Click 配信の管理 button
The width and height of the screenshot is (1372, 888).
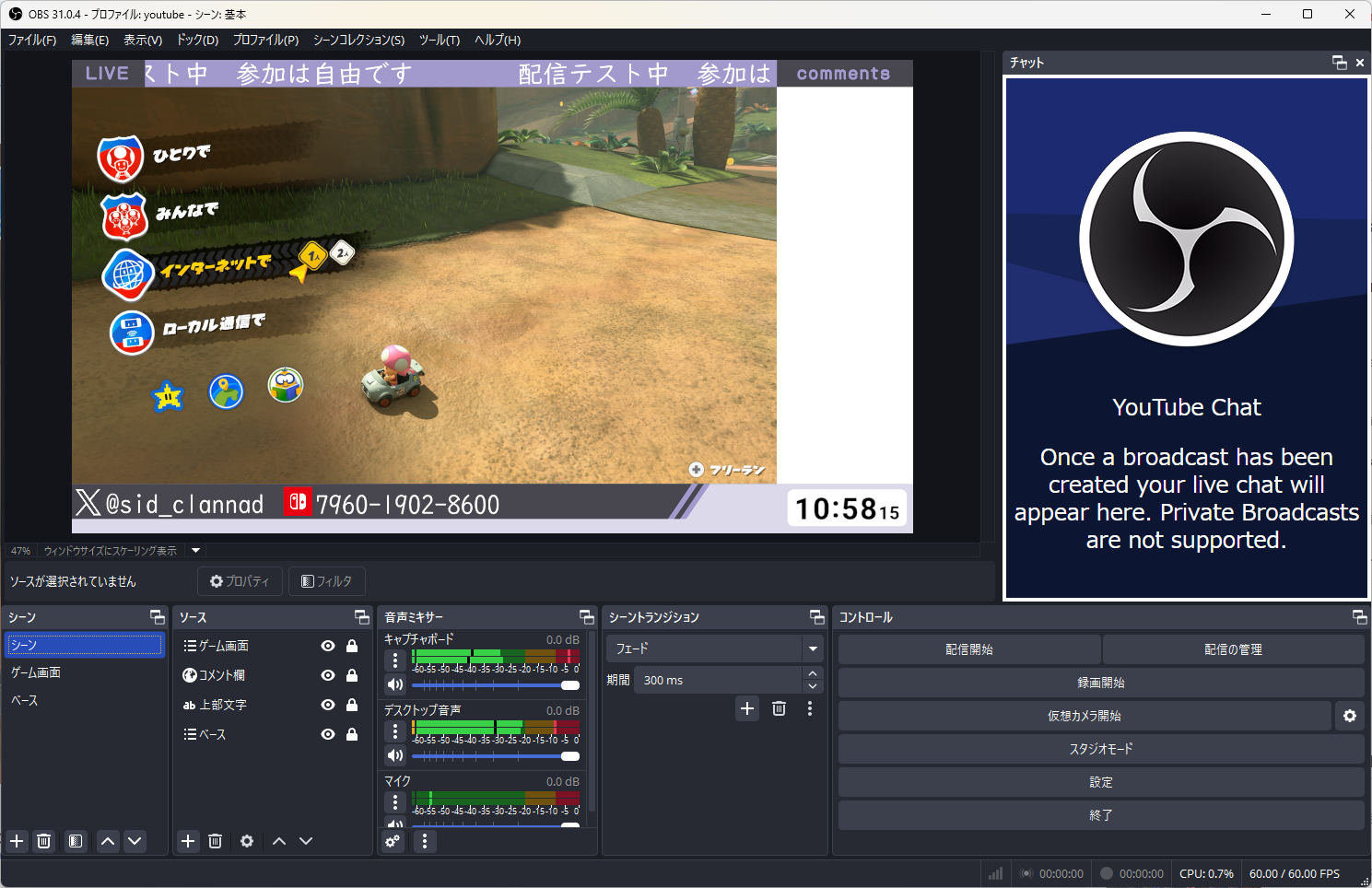pos(1233,649)
